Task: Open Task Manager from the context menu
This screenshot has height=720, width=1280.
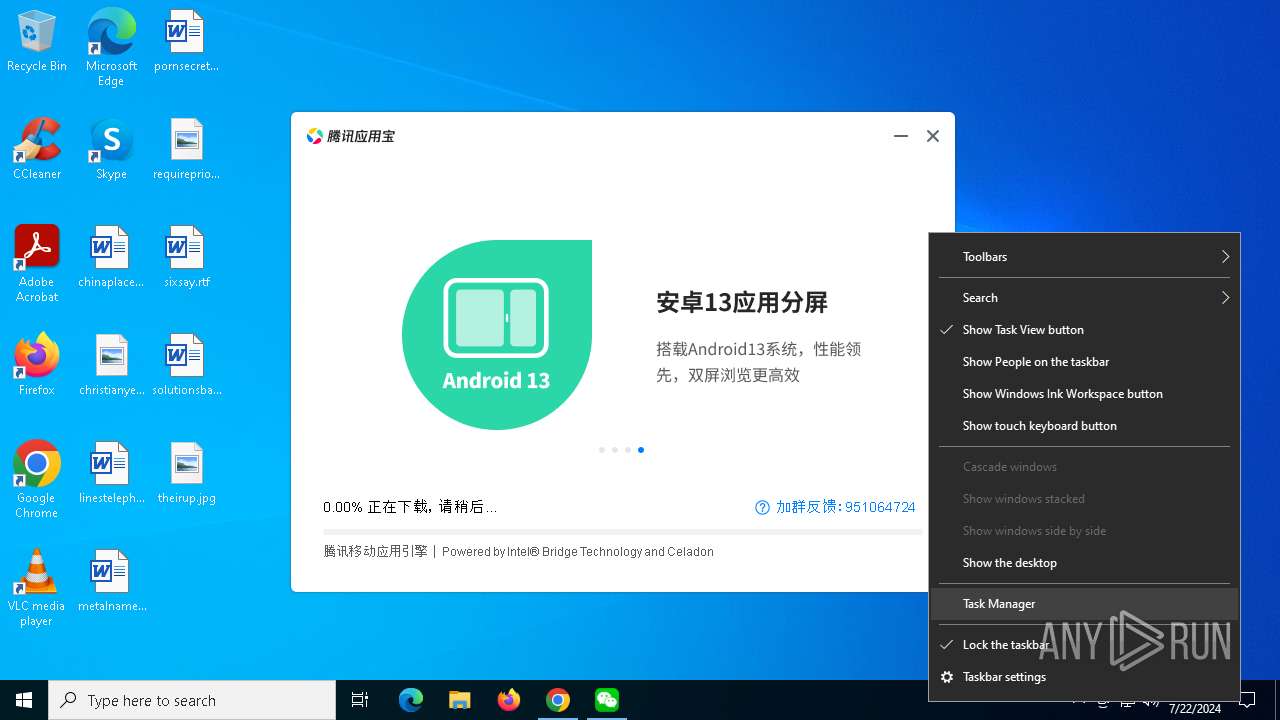Action: [x=1084, y=604]
